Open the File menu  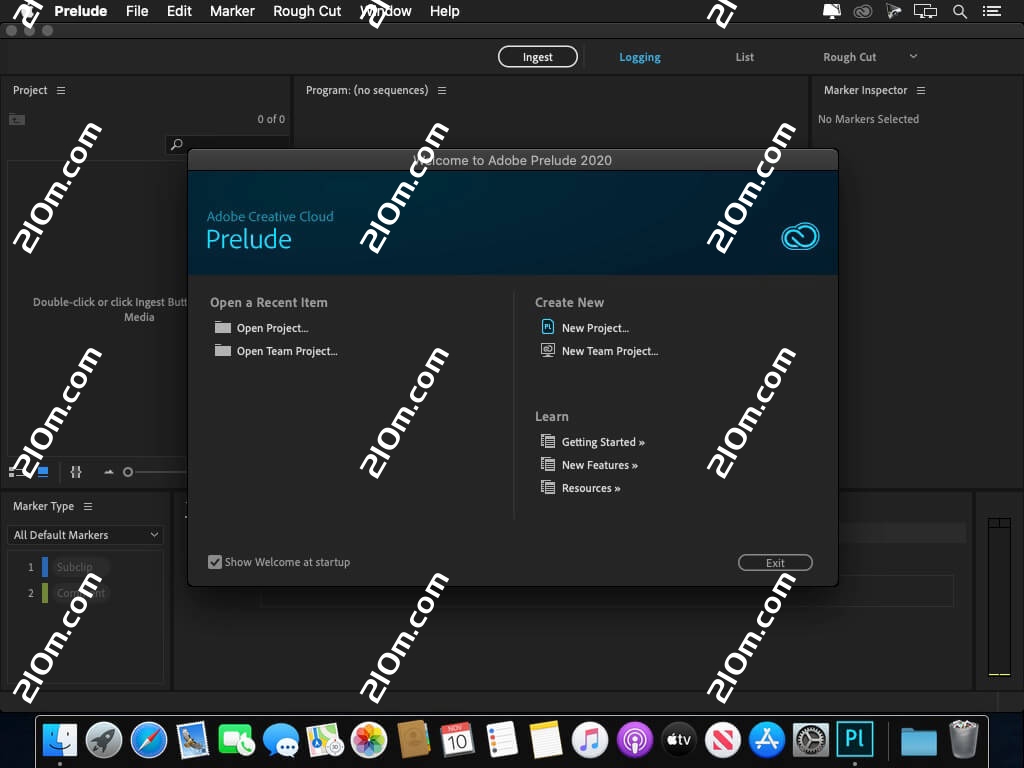point(137,11)
